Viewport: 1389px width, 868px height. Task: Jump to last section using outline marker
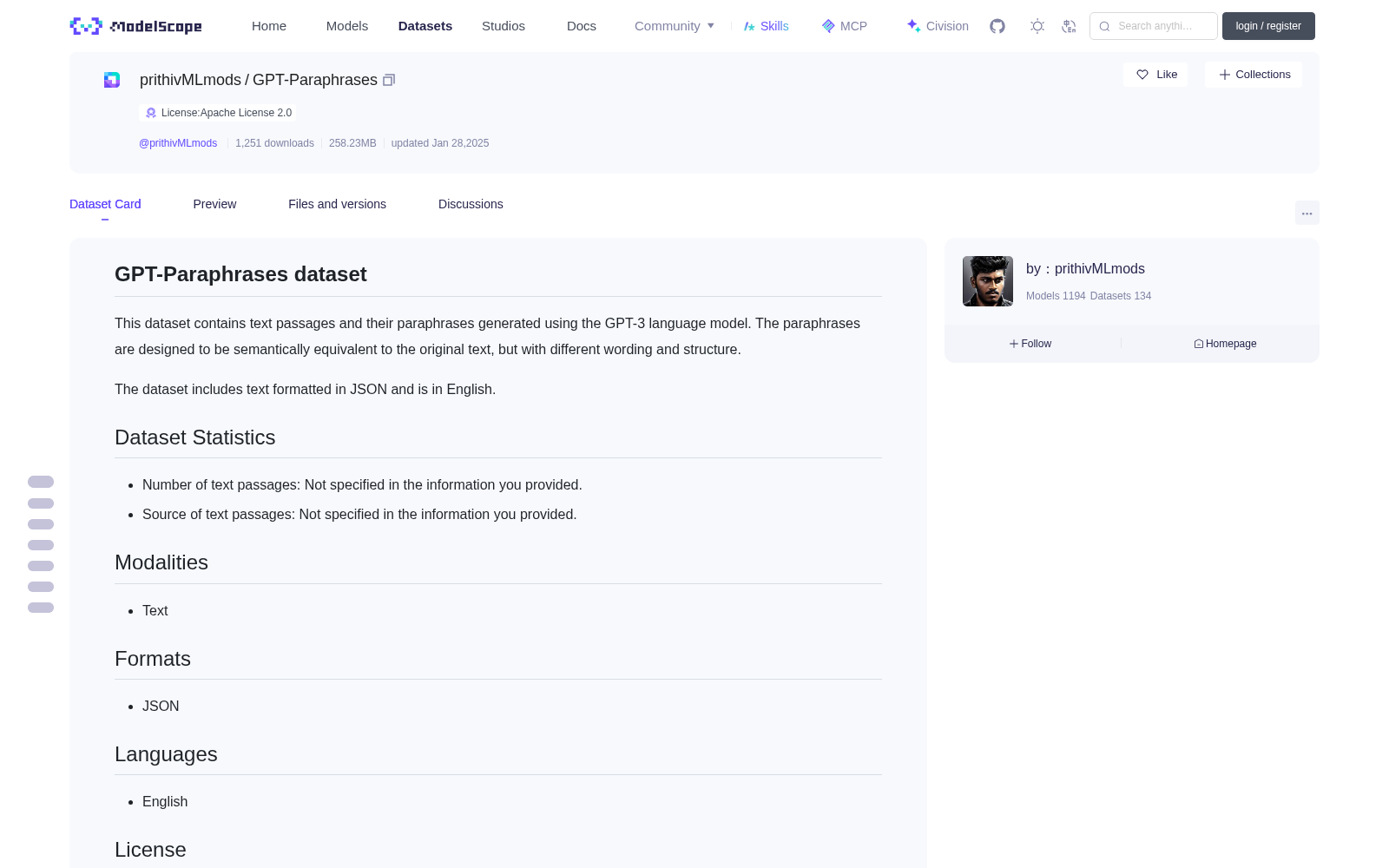pyautogui.click(x=41, y=608)
